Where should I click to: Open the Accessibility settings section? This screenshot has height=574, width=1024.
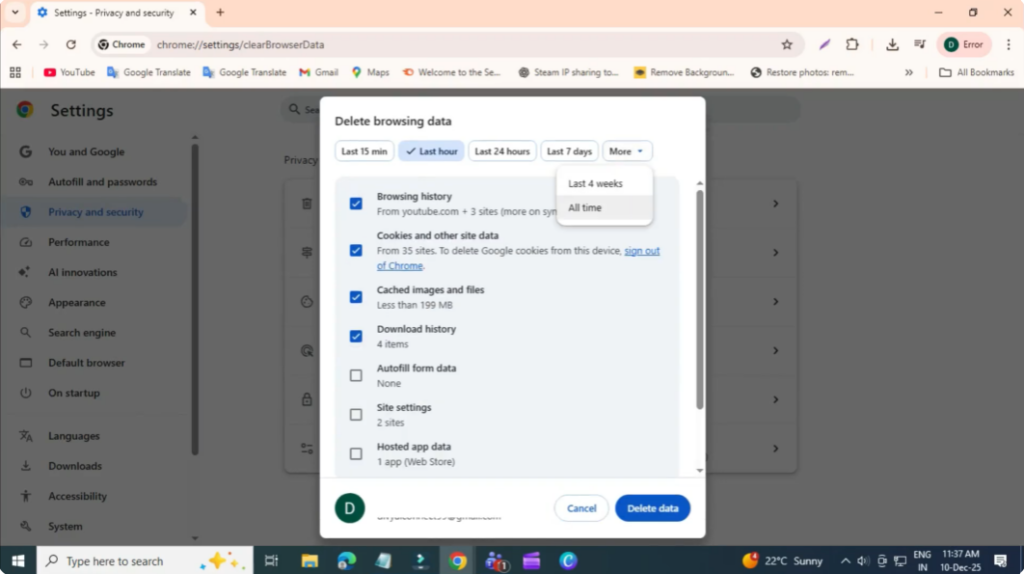pos(77,496)
